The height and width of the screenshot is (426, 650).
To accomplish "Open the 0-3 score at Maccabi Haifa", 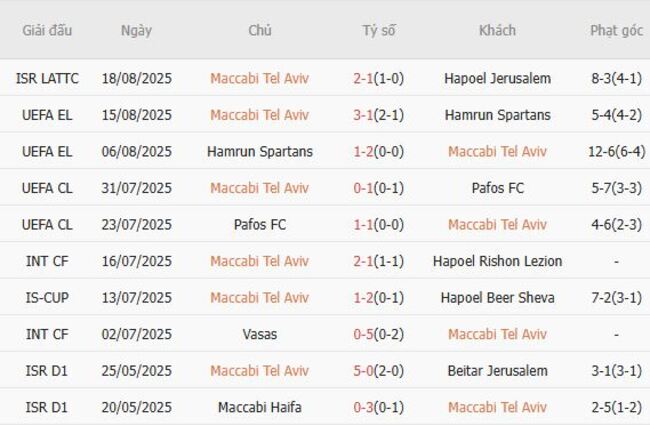I will point(378,407).
